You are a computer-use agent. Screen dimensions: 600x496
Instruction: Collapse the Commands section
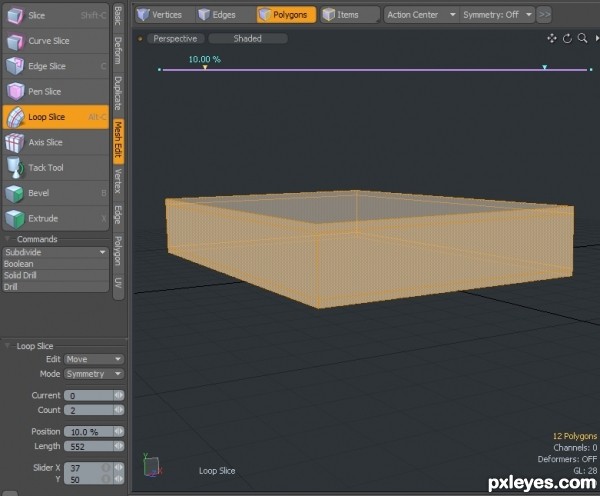[7, 239]
